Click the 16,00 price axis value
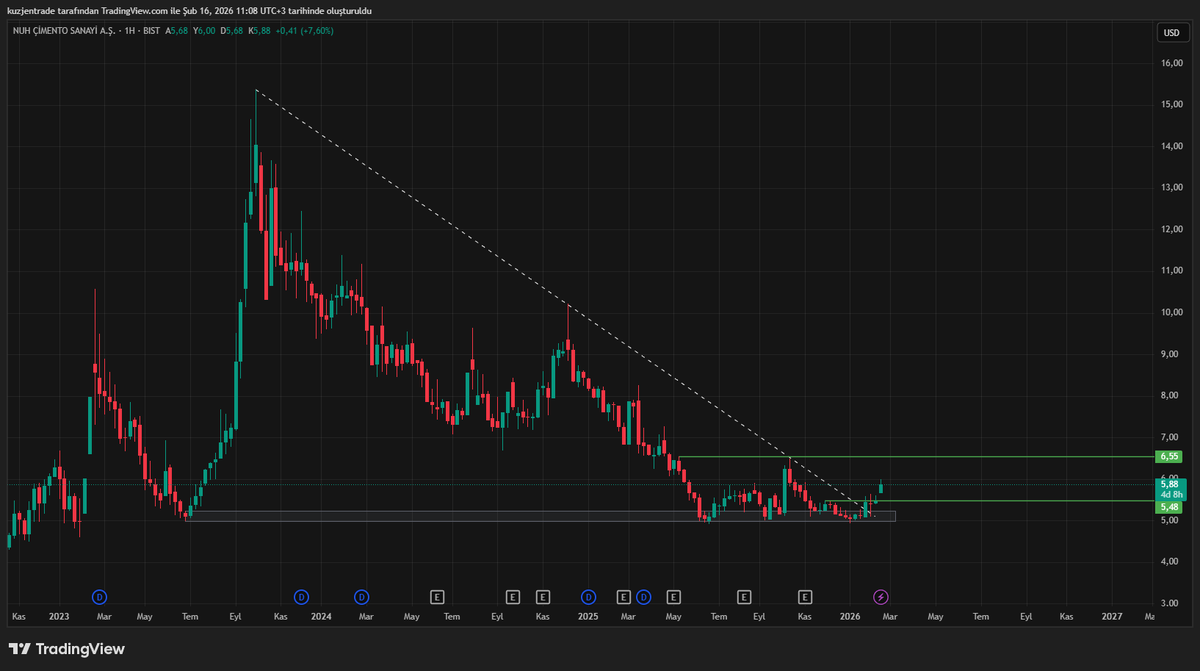1200x671 pixels. tap(1171, 63)
